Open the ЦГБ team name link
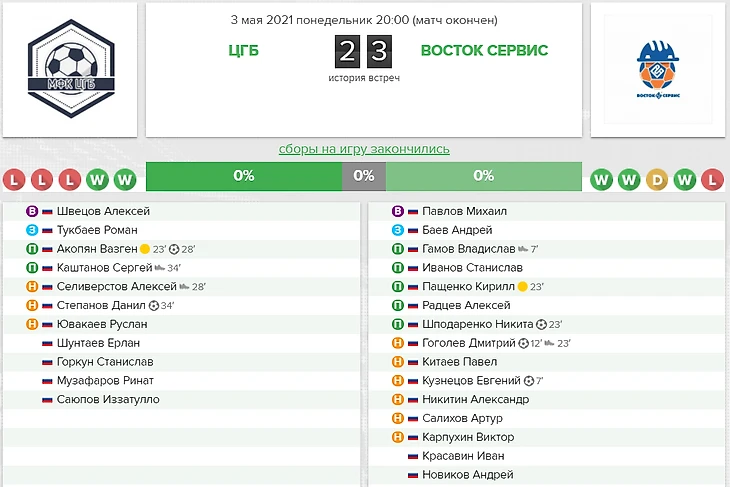 [x=242, y=50]
